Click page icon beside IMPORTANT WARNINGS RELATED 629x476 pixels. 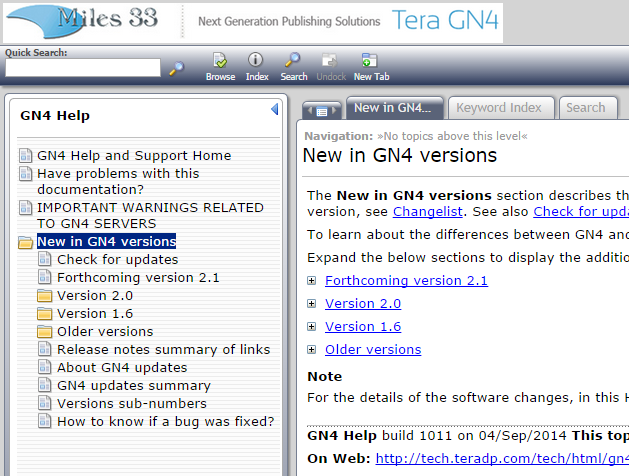point(25,207)
